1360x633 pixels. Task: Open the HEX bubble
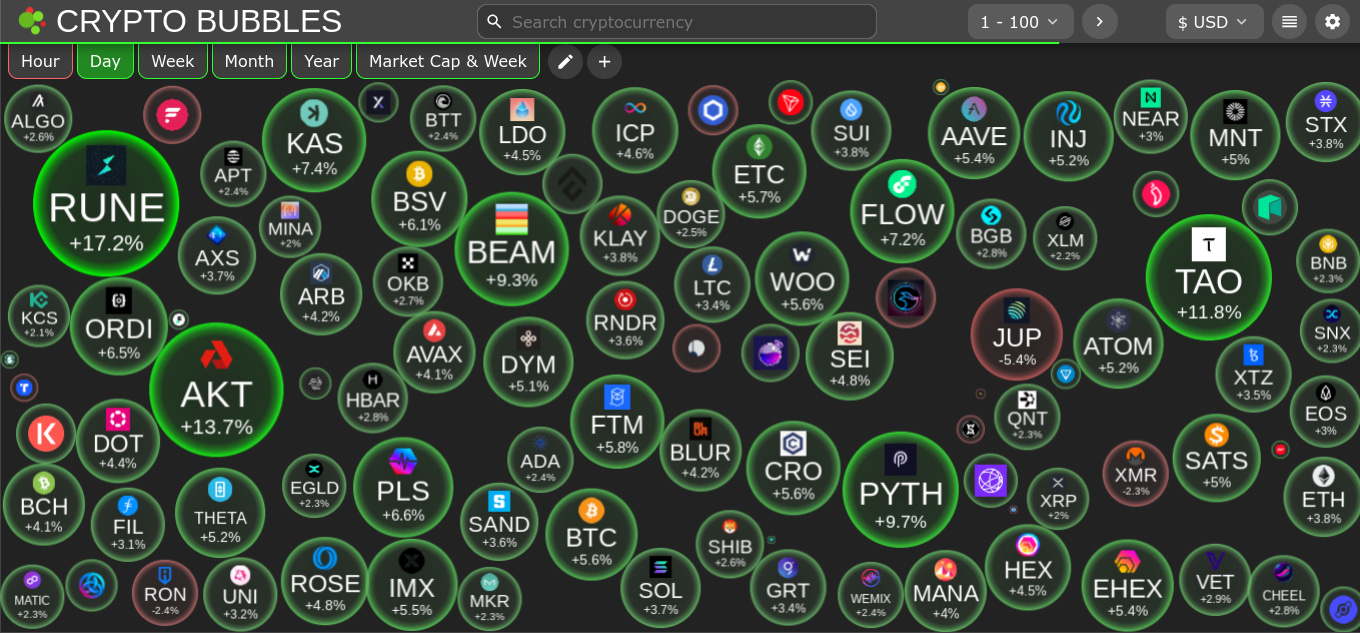[x=1028, y=567]
